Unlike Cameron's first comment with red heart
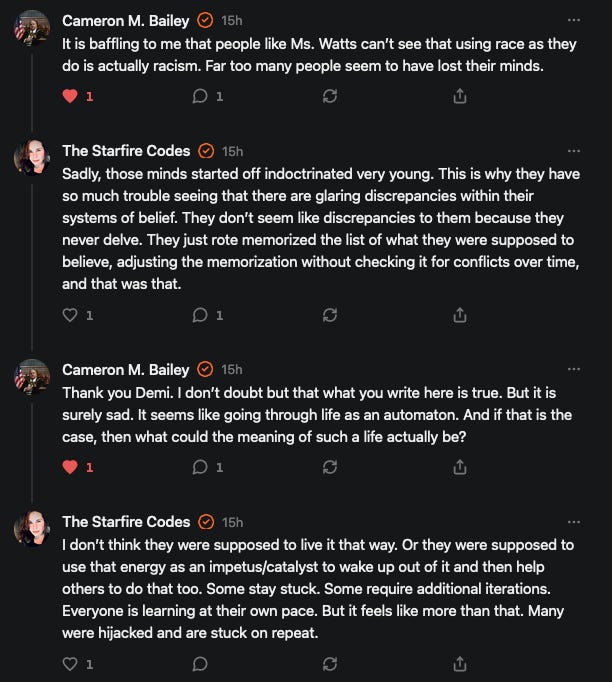 click(70, 96)
